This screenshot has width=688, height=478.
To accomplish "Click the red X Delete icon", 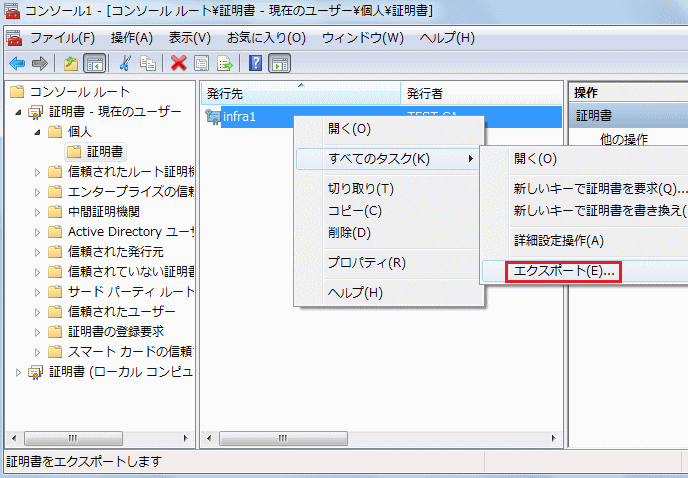I will click(x=178, y=63).
